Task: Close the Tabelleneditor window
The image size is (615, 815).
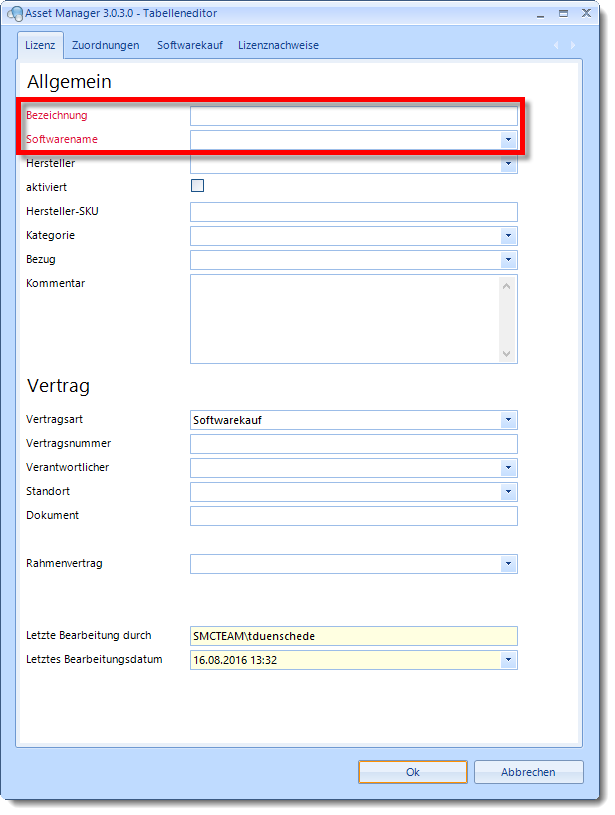Action: (x=586, y=13)
